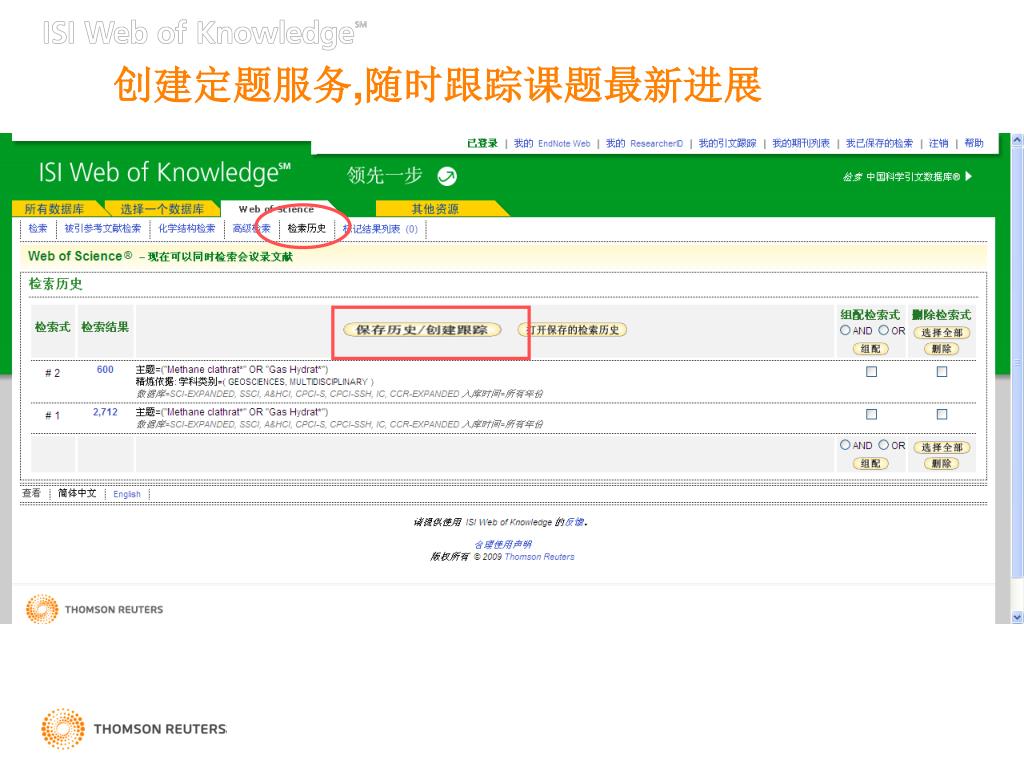Check combine checkbox for search #1
The width and height of the screenshot is (1024, 768).
tap(871, 414)
